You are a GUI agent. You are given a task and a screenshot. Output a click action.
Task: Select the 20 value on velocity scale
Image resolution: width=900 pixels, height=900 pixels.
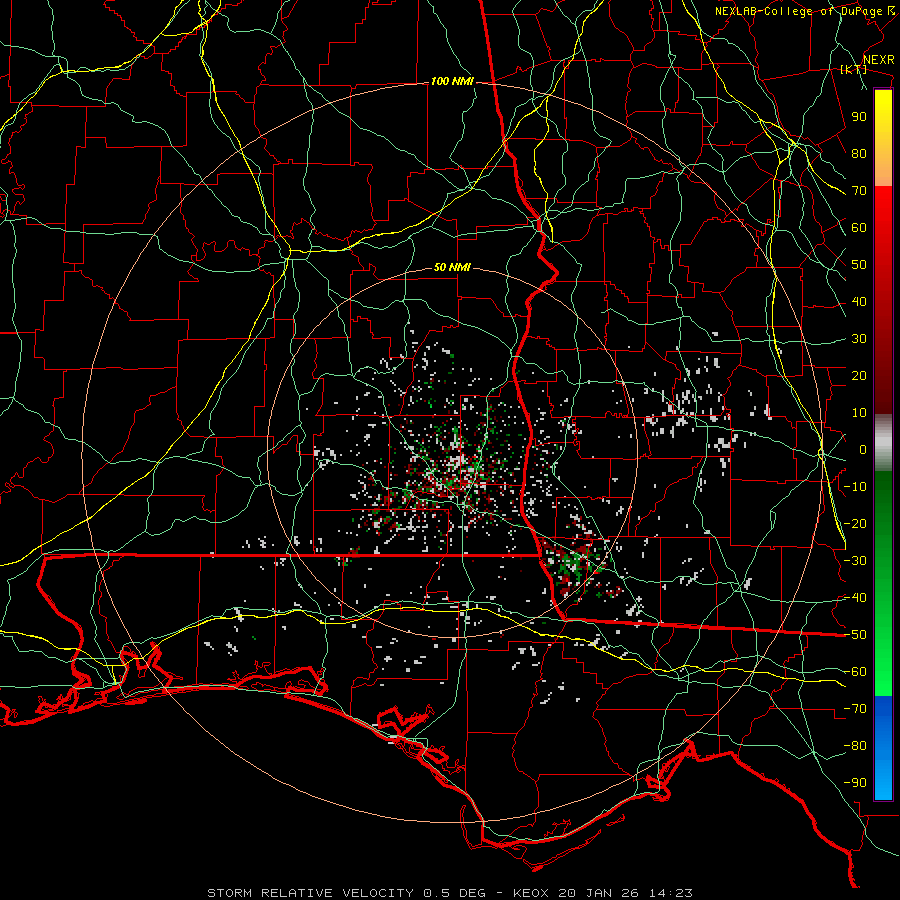[x=859, y=375]
